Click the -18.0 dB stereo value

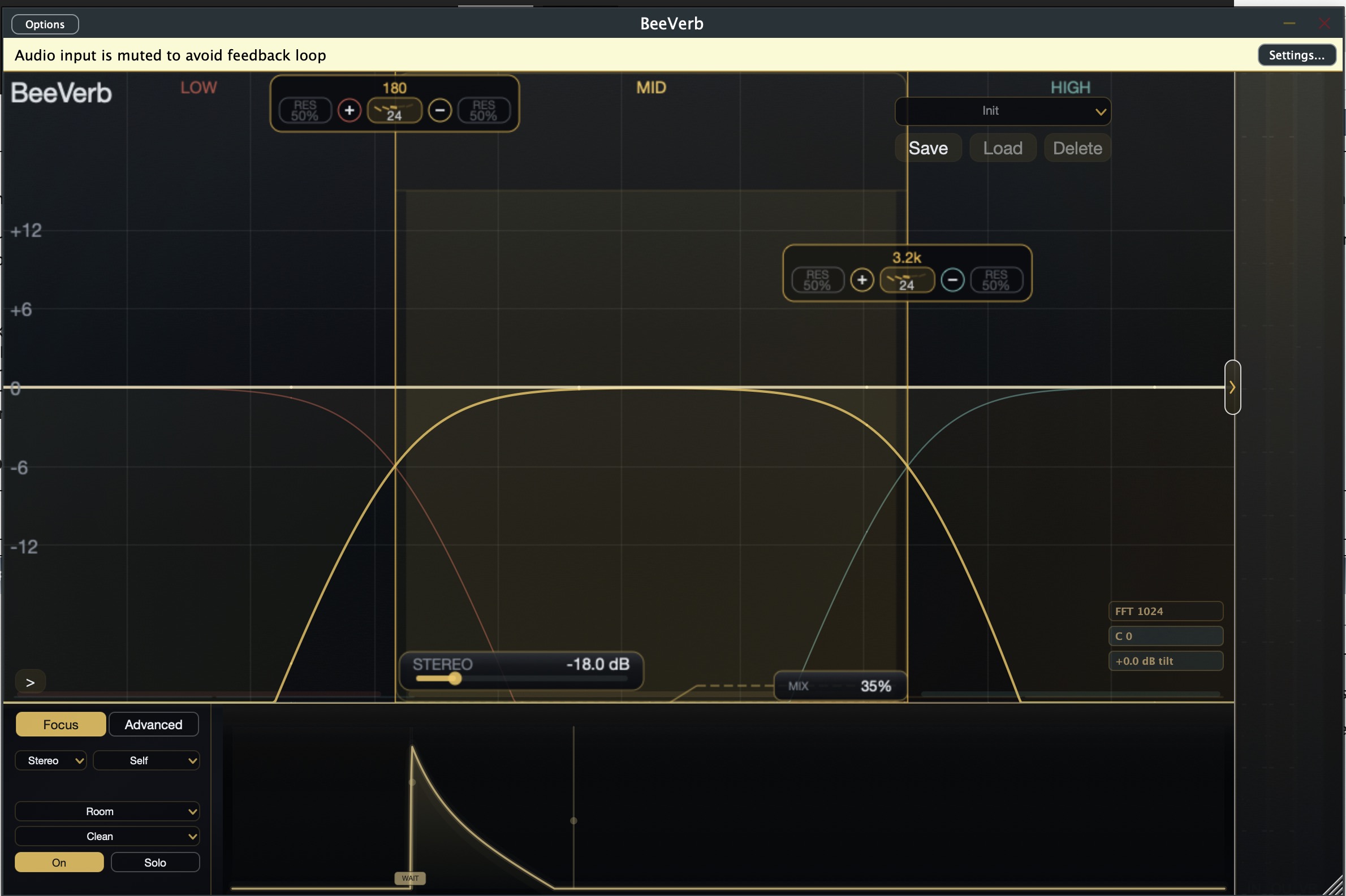tap(597, 664)
